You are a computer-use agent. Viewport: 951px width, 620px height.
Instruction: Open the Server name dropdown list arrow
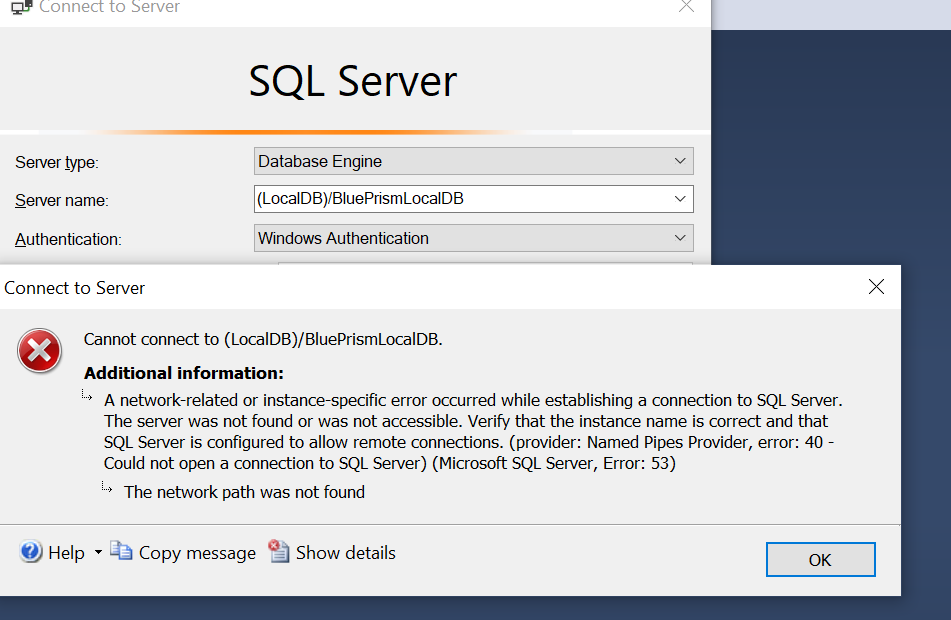680,199
